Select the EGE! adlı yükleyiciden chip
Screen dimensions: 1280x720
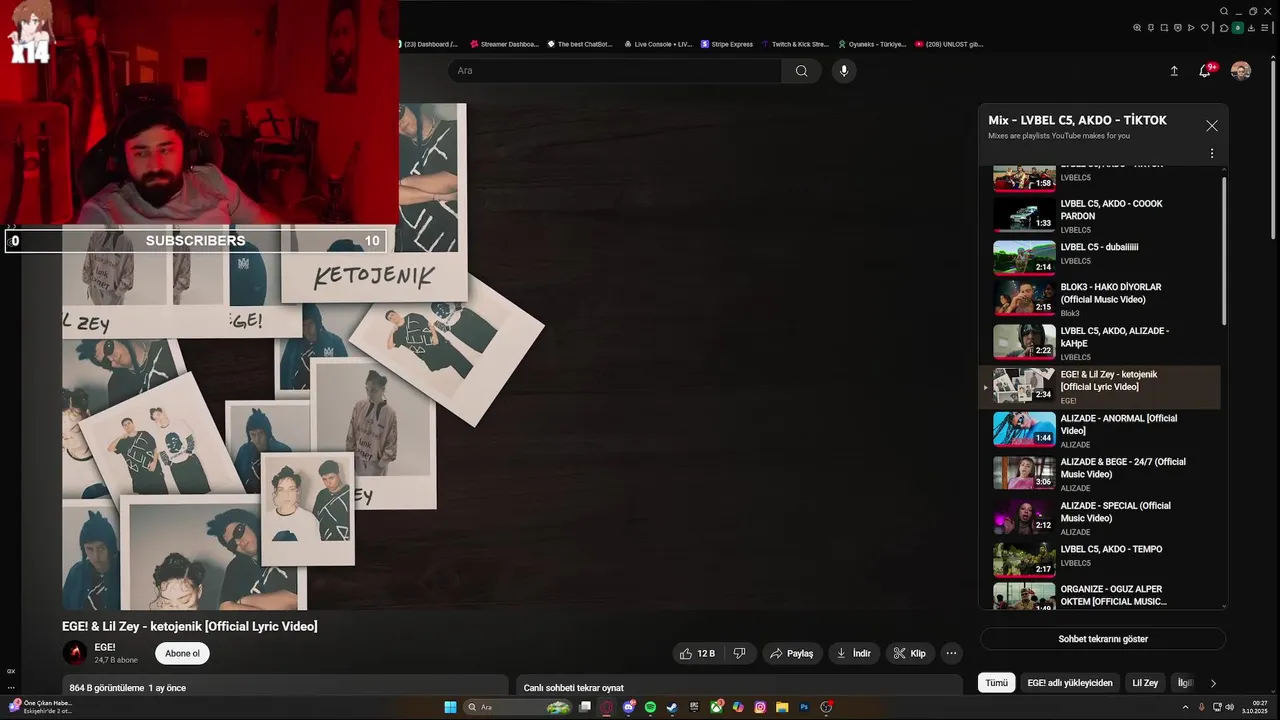pyautogui.click(x=1070, y=683)
